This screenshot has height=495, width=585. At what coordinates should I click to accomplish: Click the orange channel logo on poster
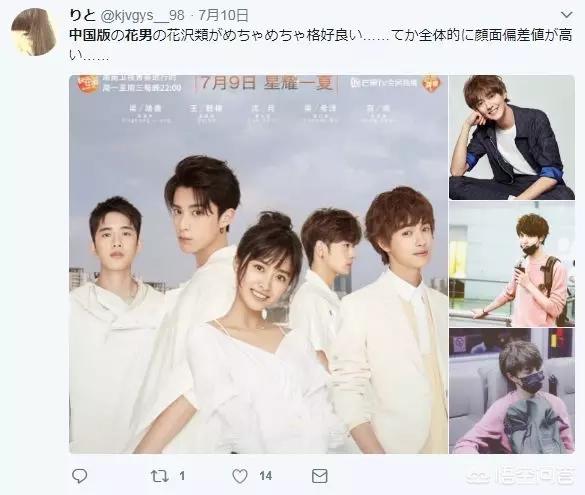pyautogui.click(x=86, y=84)
